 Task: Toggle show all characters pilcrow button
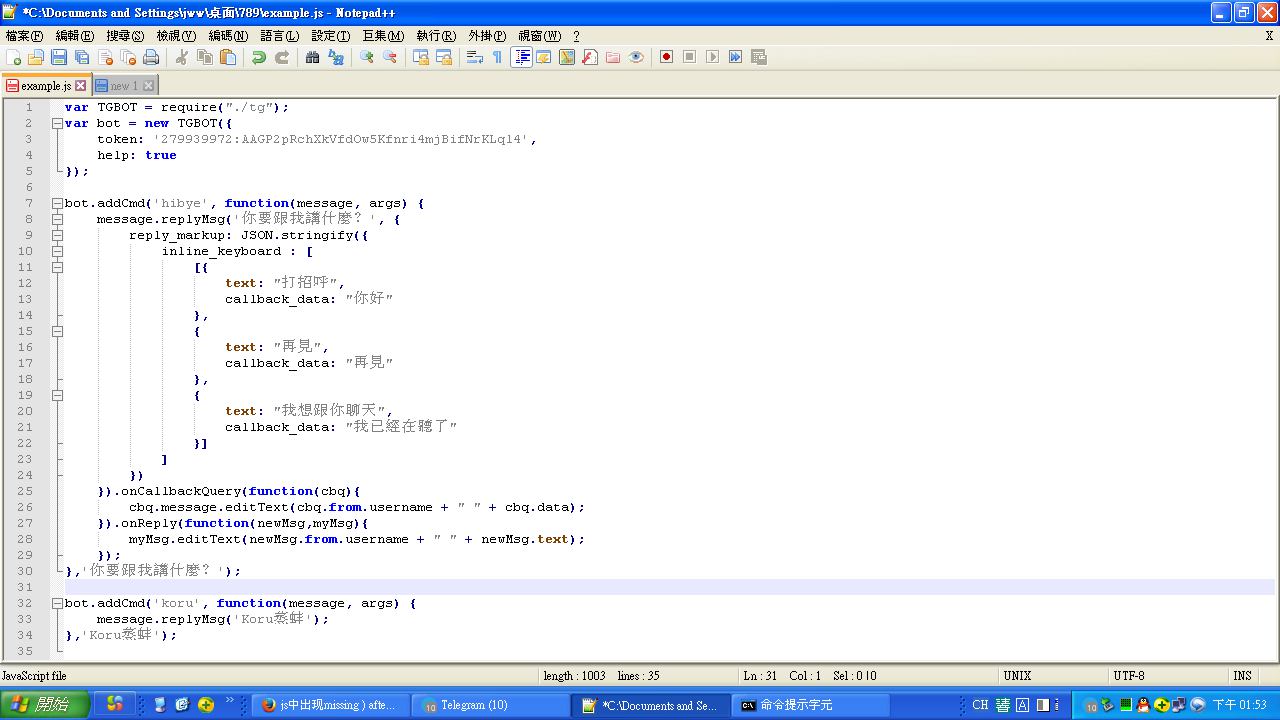click(x=497, y=57)
